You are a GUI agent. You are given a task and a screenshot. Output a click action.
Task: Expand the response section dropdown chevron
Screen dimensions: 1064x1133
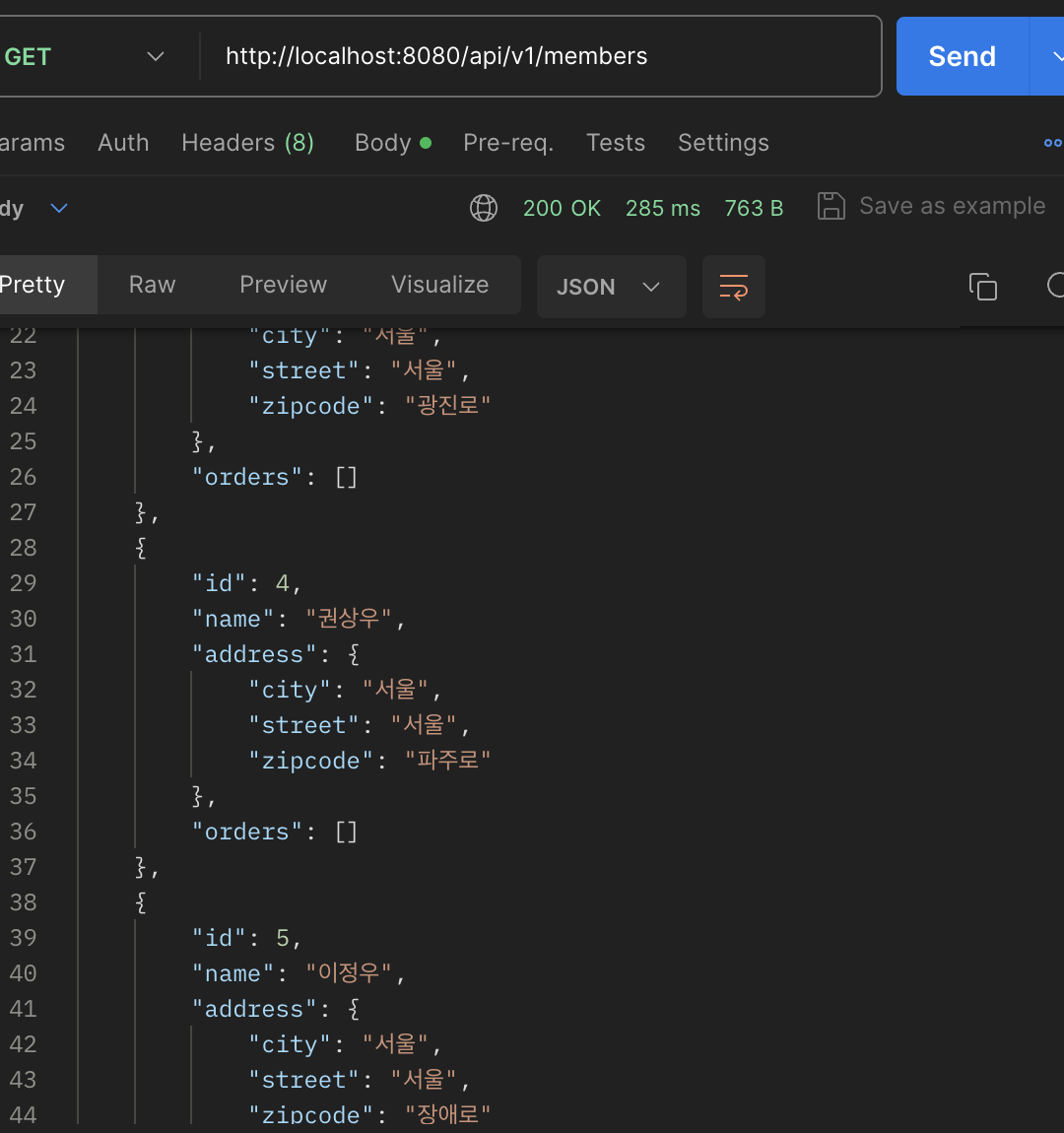point(59,208)
